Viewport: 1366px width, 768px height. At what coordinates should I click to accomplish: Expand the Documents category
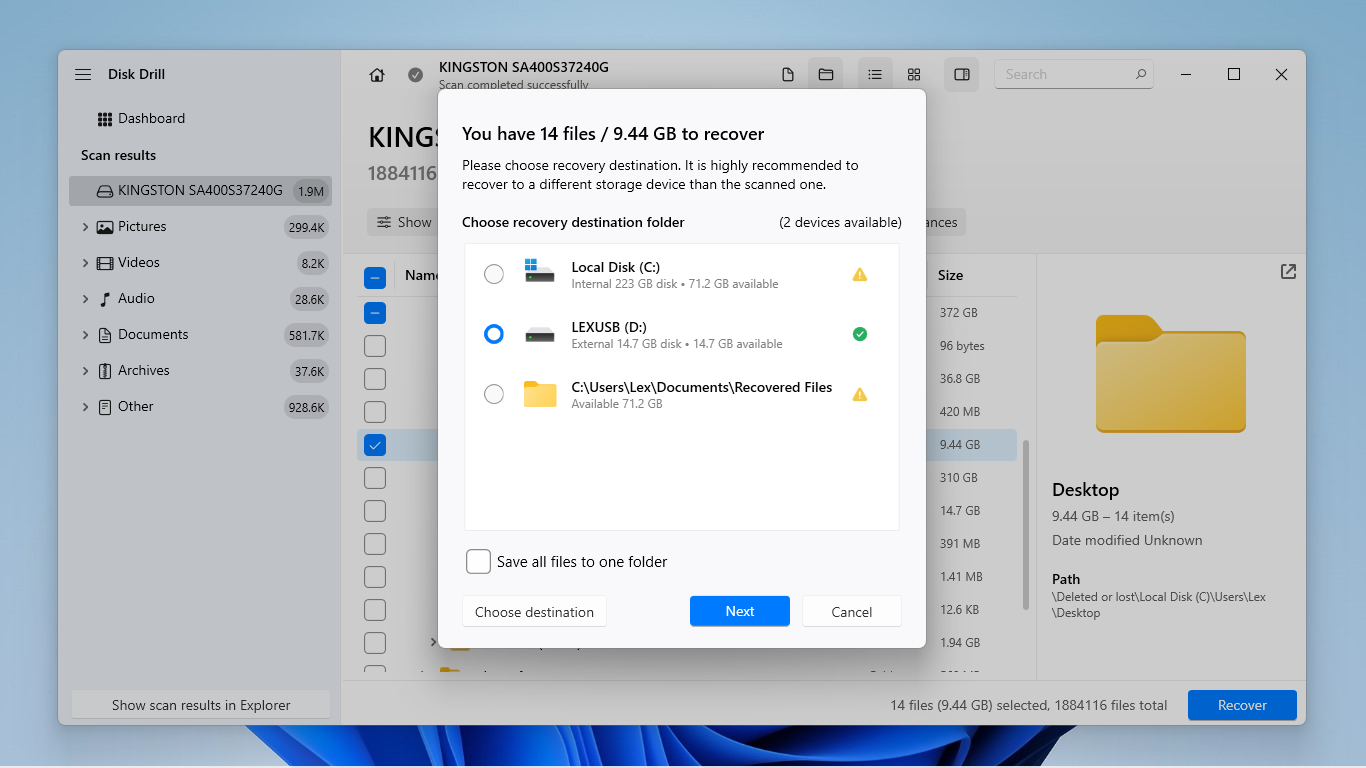click(x=85, y=335)
